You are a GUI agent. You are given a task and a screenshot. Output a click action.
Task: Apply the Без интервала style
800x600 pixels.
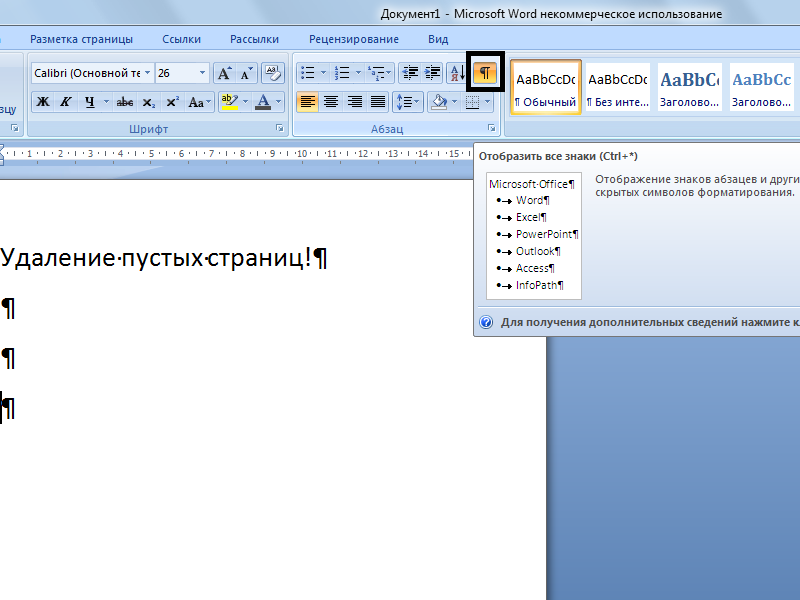coord(618,87)
